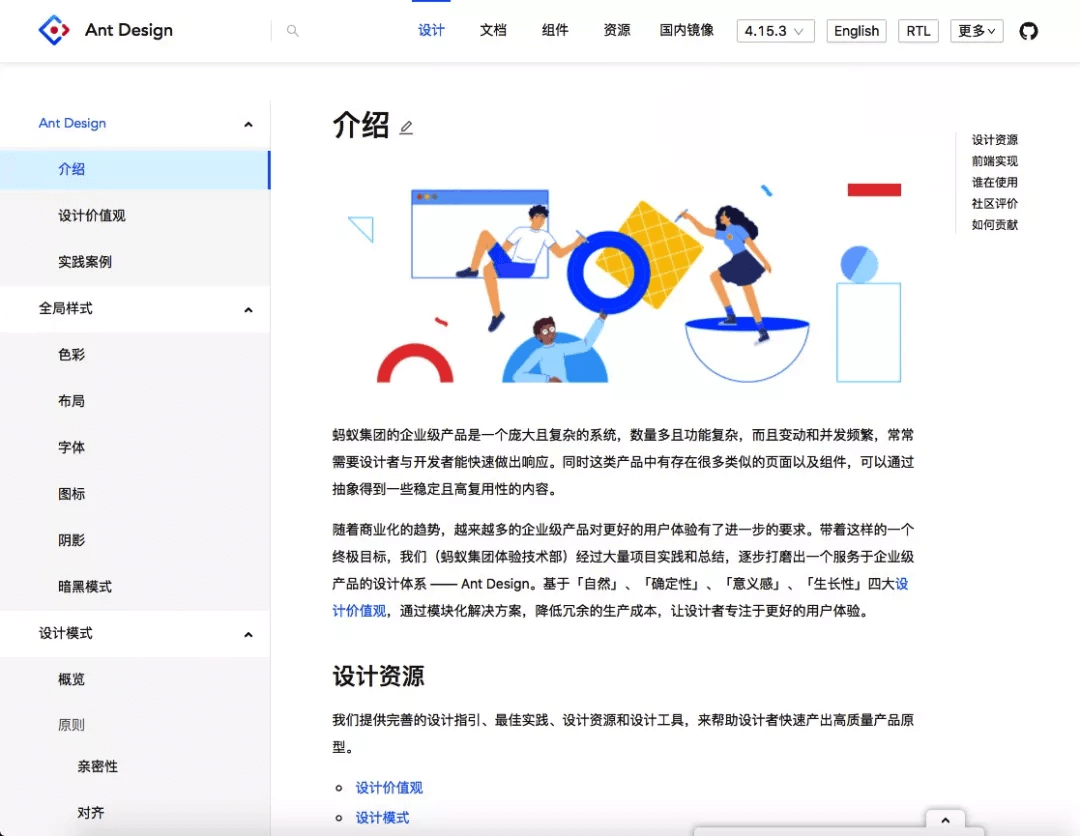
Task: Click the 设计价值观 bullet list link
Action: point(389,788)
